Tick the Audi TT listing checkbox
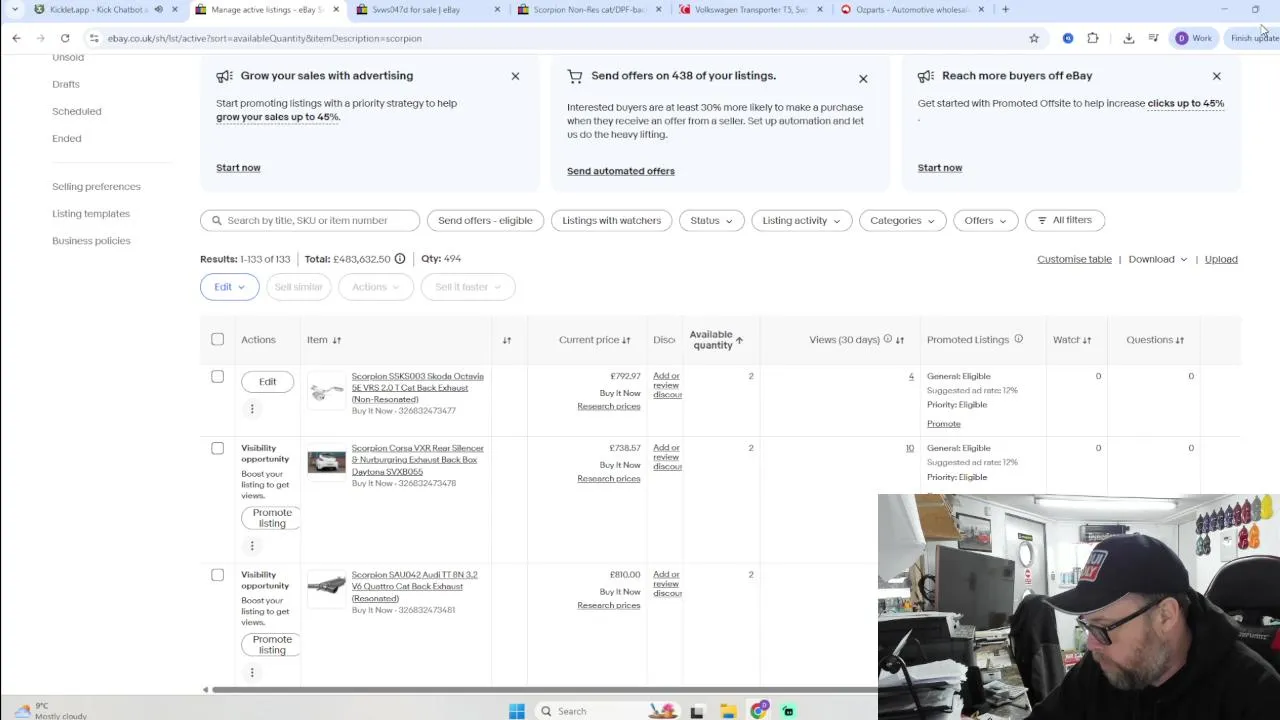The image size is (1280, 720). [217, 575]
